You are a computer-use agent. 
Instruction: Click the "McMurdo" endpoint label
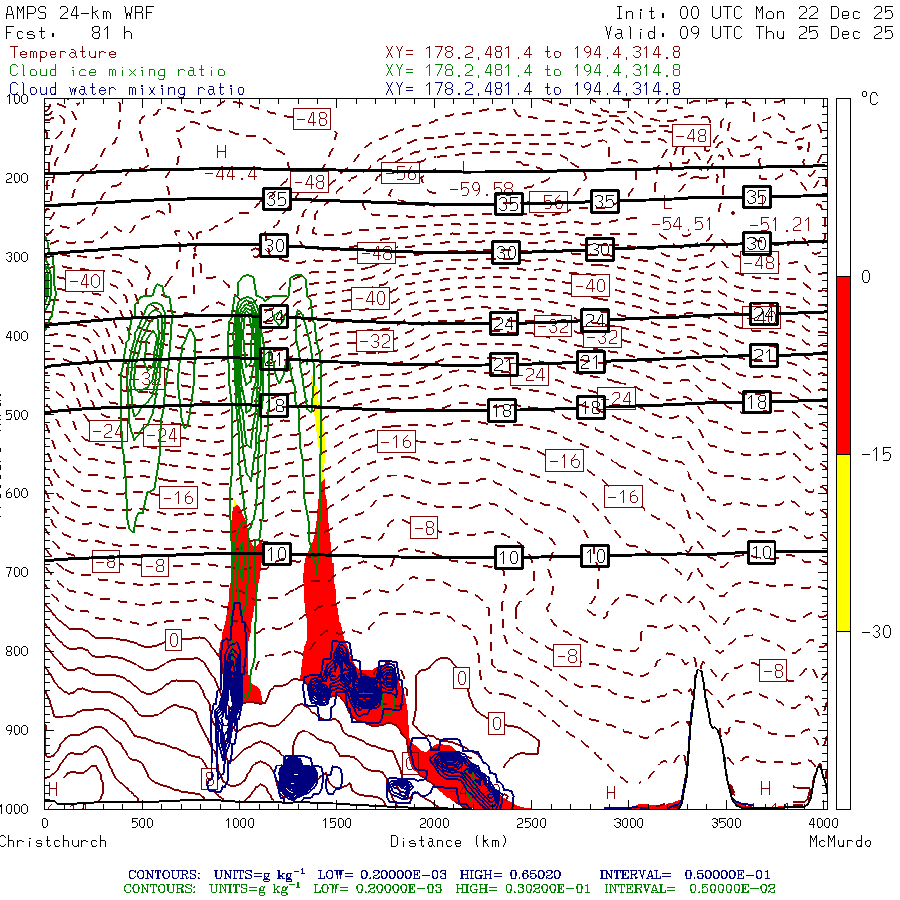pos(840,842)
